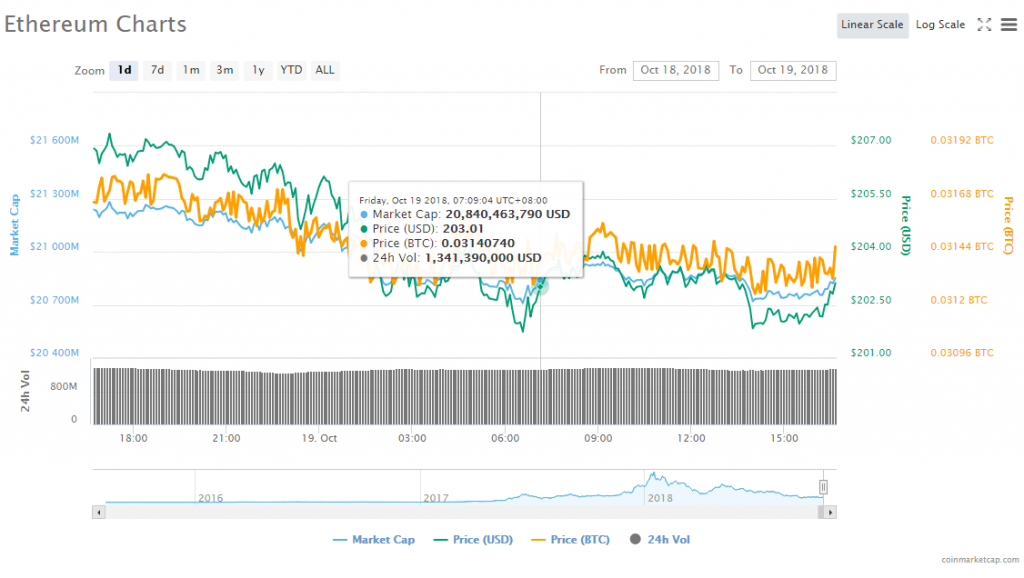Show ALL time range
Screen dimensions: 1024x578
coord(325,70)
